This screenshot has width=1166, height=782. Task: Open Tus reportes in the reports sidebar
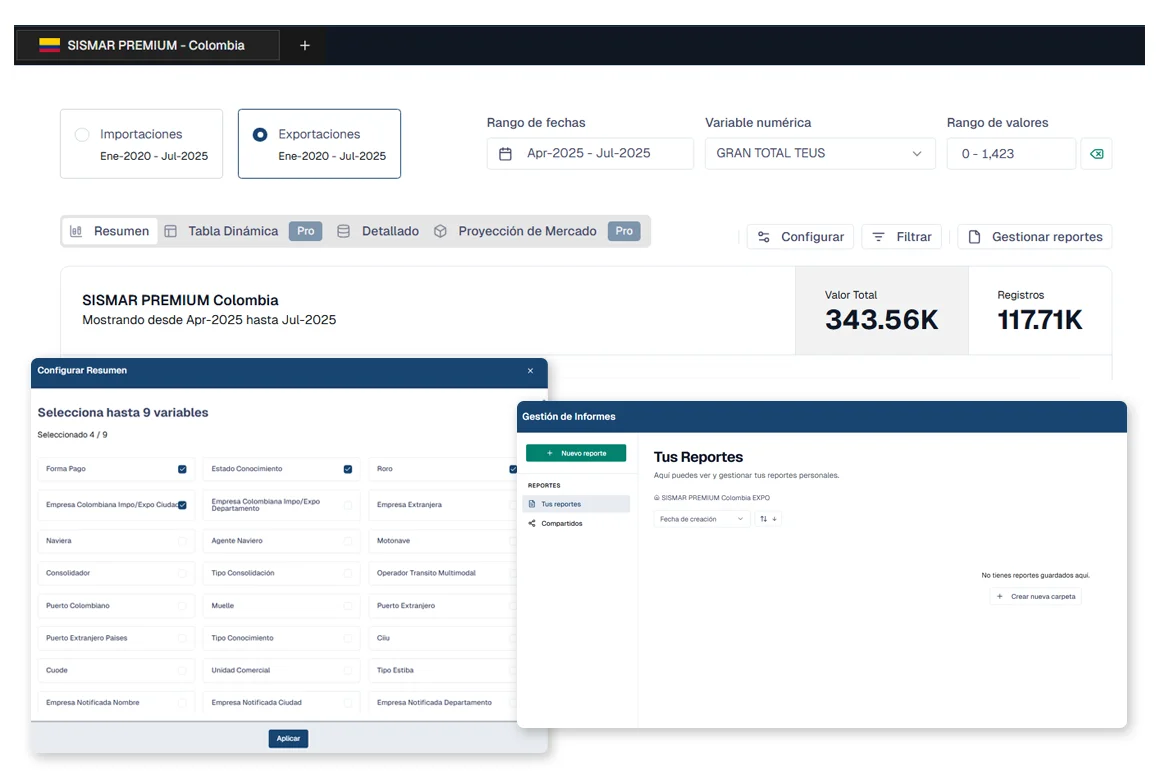[x=577, y=504]
